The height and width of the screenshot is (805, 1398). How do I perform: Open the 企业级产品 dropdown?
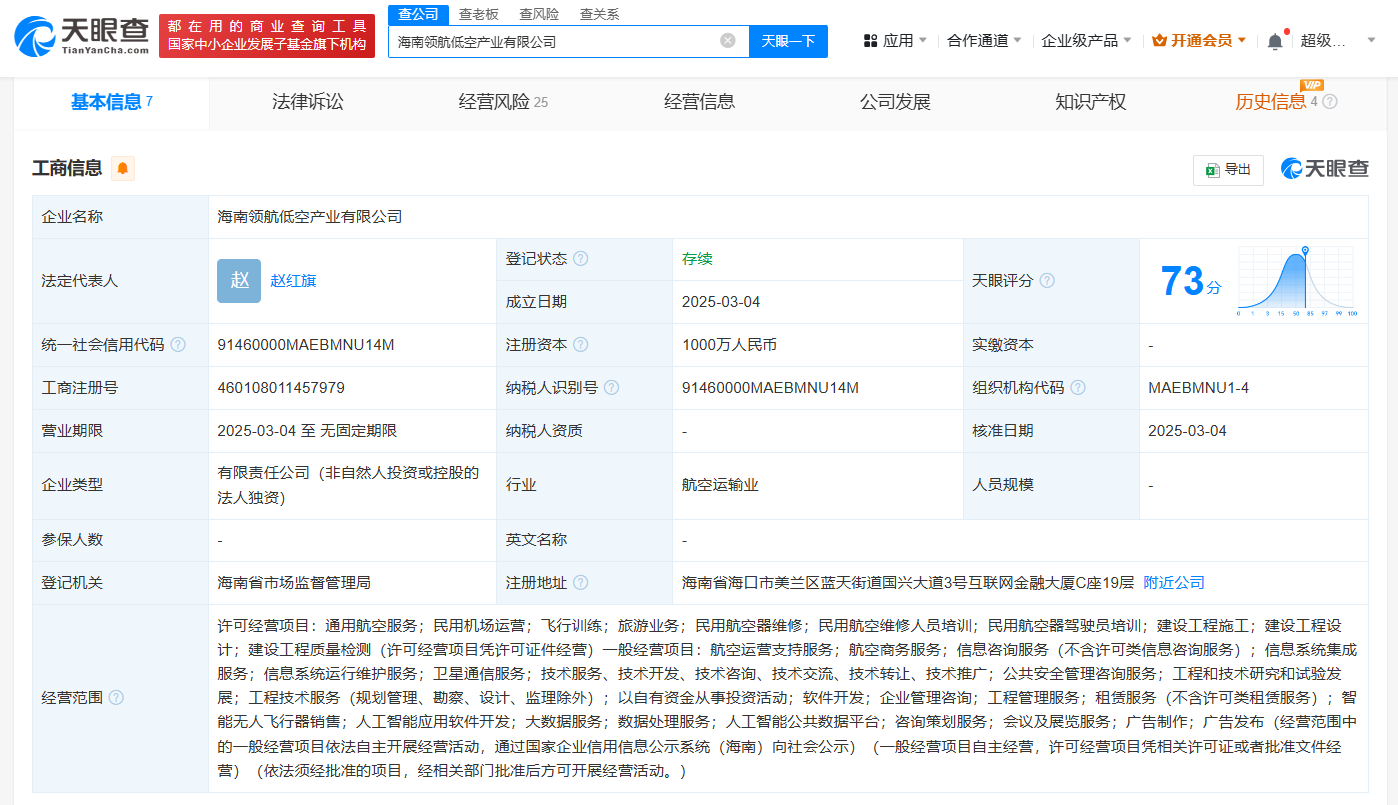1086,41
